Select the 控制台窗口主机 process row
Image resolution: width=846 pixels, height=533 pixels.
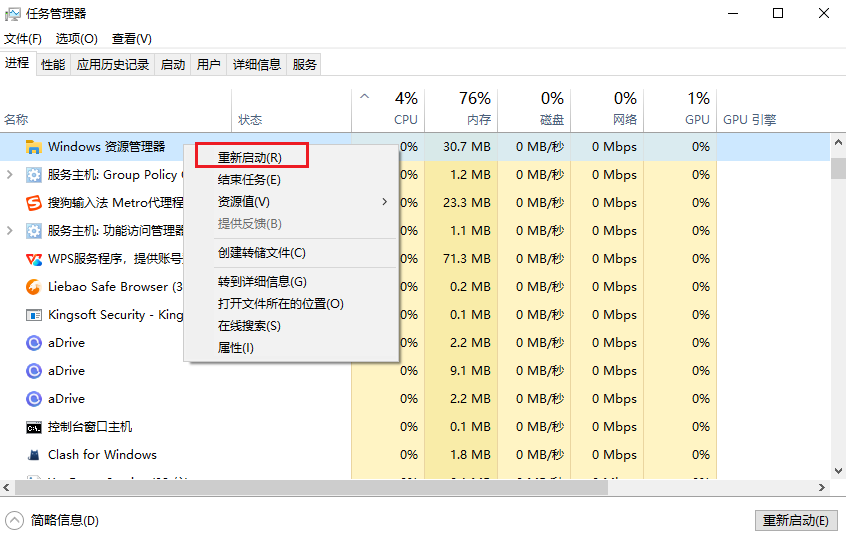click(x=414, y=427)
